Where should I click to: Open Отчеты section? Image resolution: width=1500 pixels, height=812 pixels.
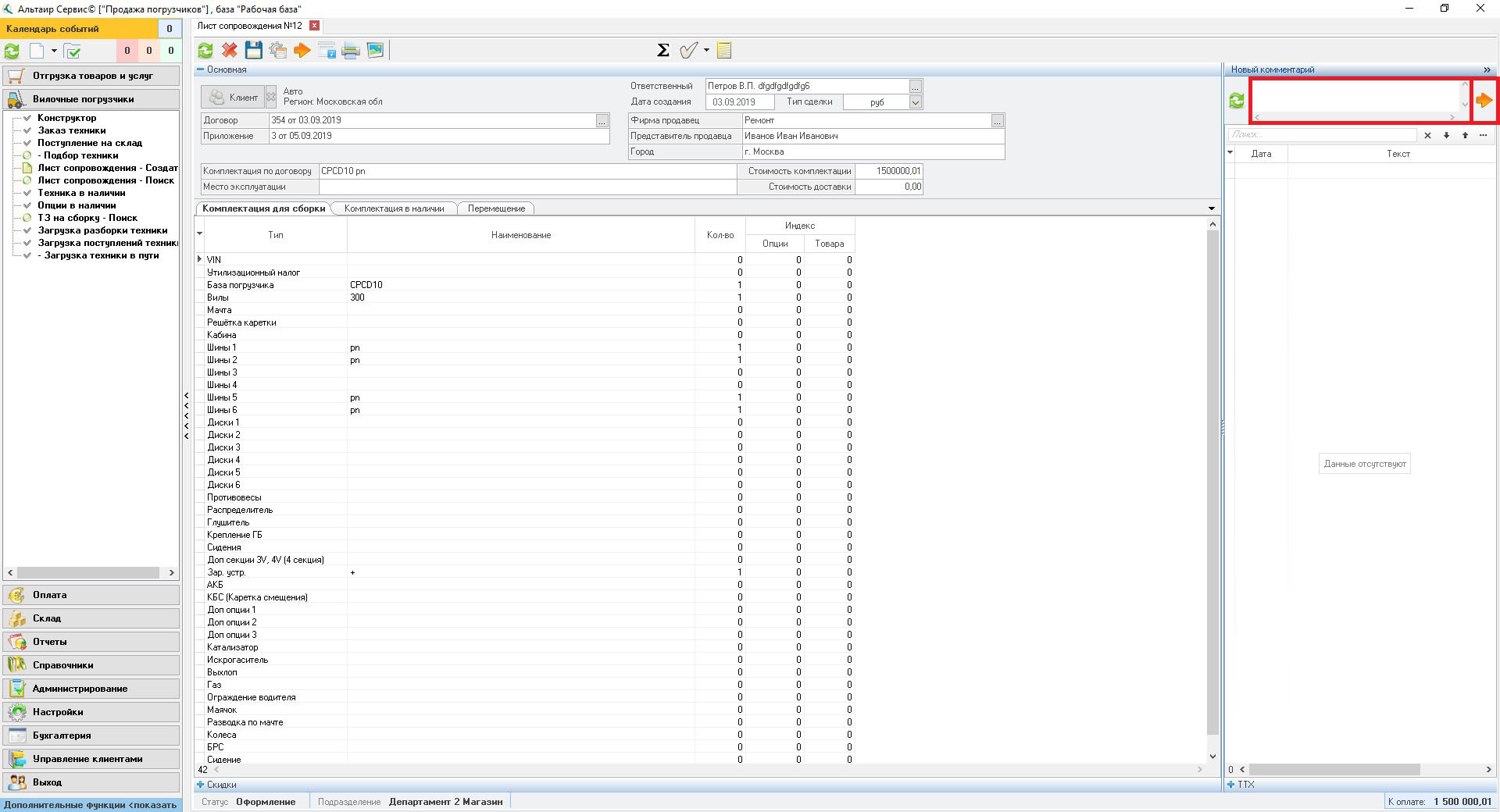(x=91, y=642)
